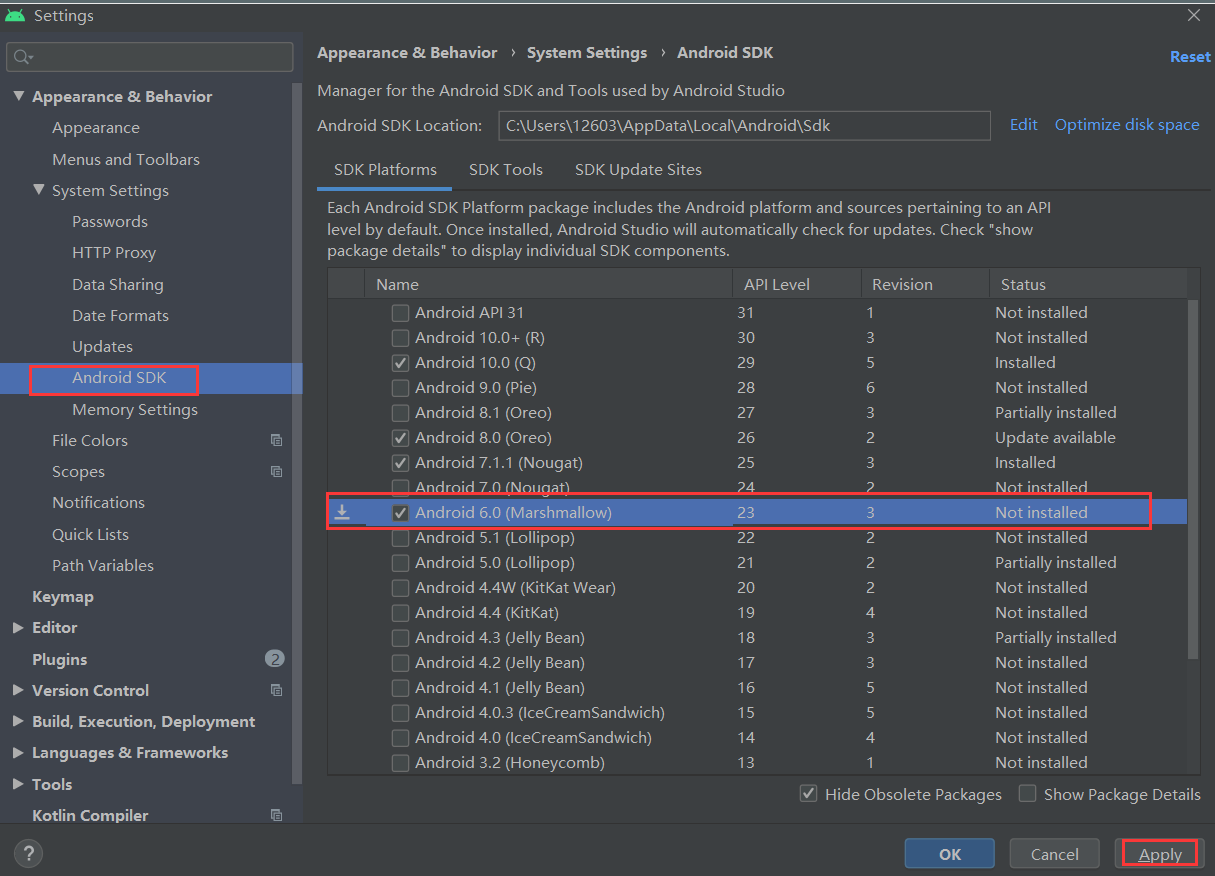Click the OK button

pos(950,853)
